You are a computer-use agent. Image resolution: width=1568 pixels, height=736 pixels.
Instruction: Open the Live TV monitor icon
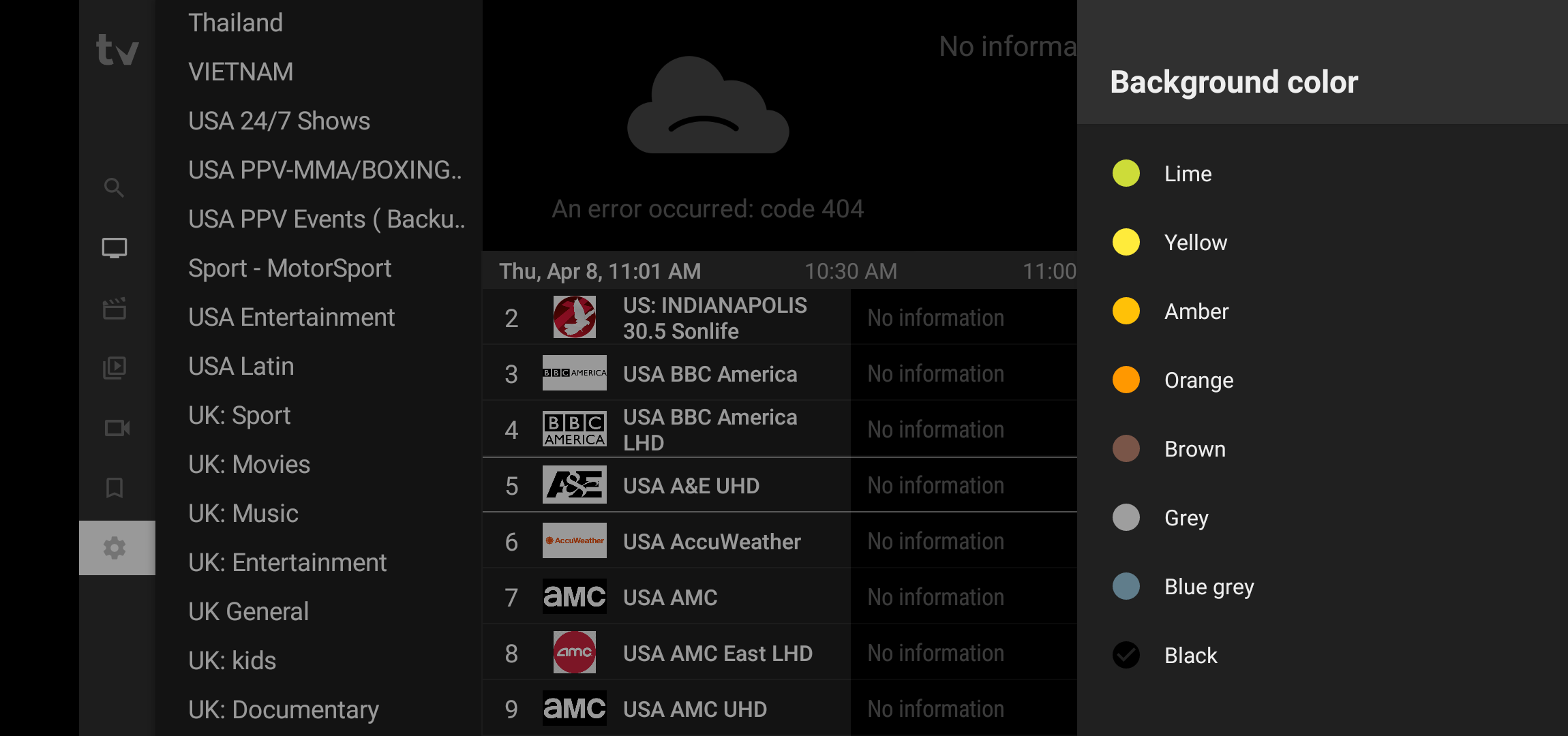(x=115, y=247)
